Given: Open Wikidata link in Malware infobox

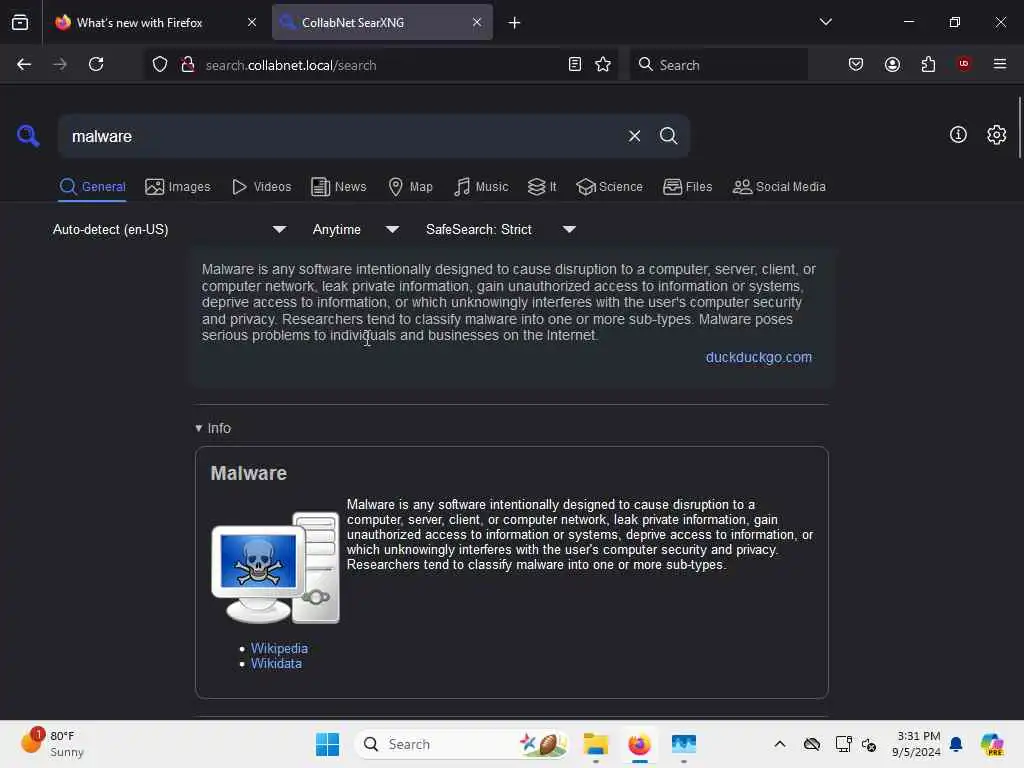Looking at the screenshot, I should click(x=276, y=664).
